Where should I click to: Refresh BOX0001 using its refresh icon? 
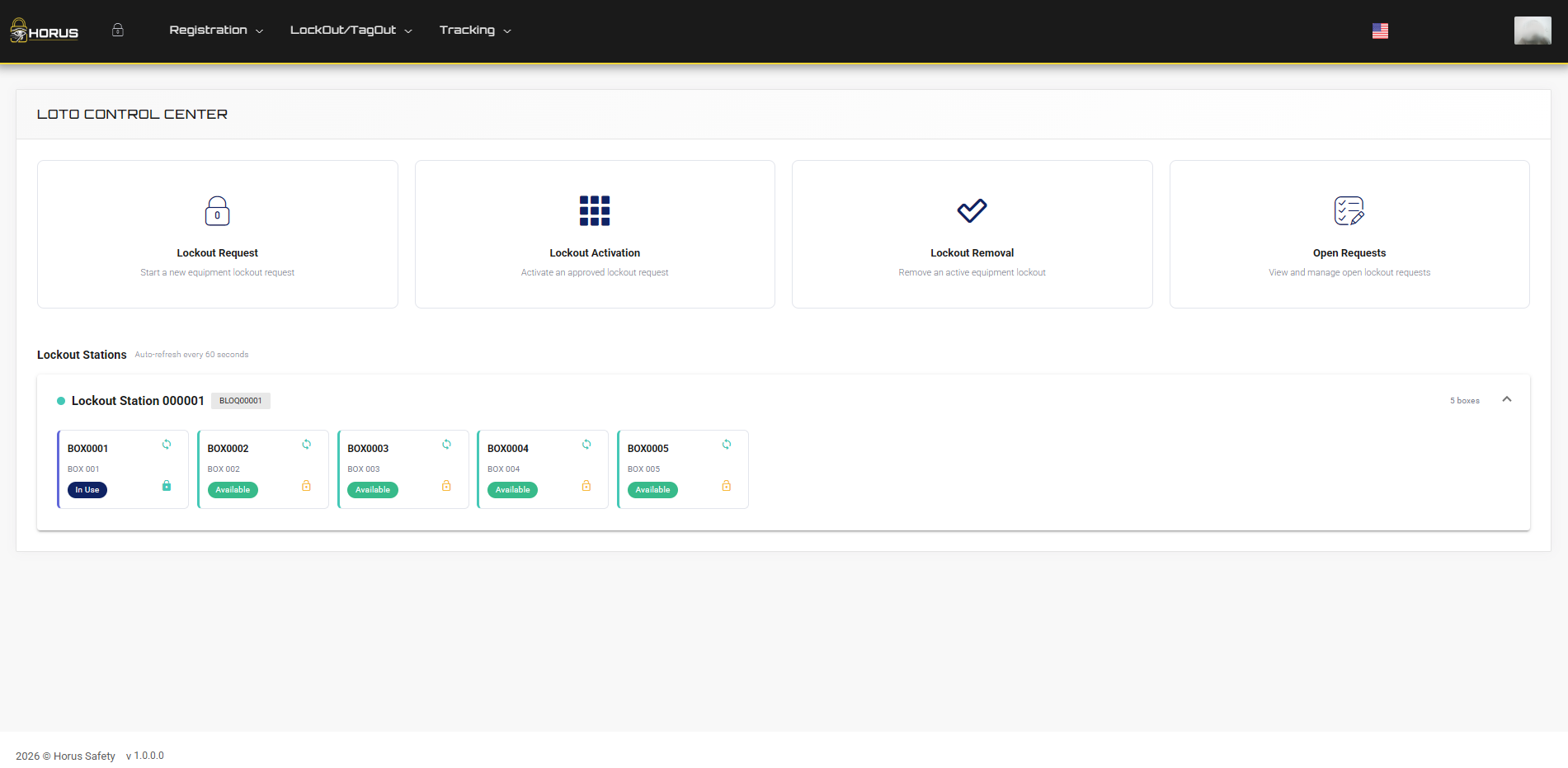(167, 444)
